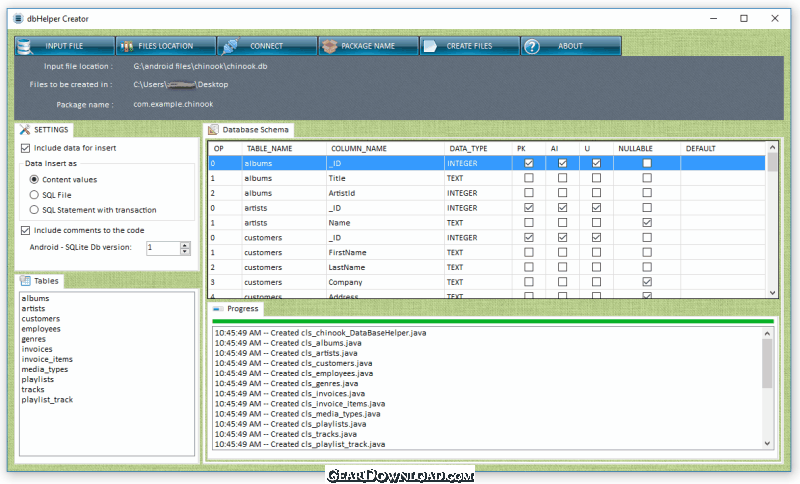Select genres in Tables list
Viewport: 800px width, 484px height.
pos(34,339)
